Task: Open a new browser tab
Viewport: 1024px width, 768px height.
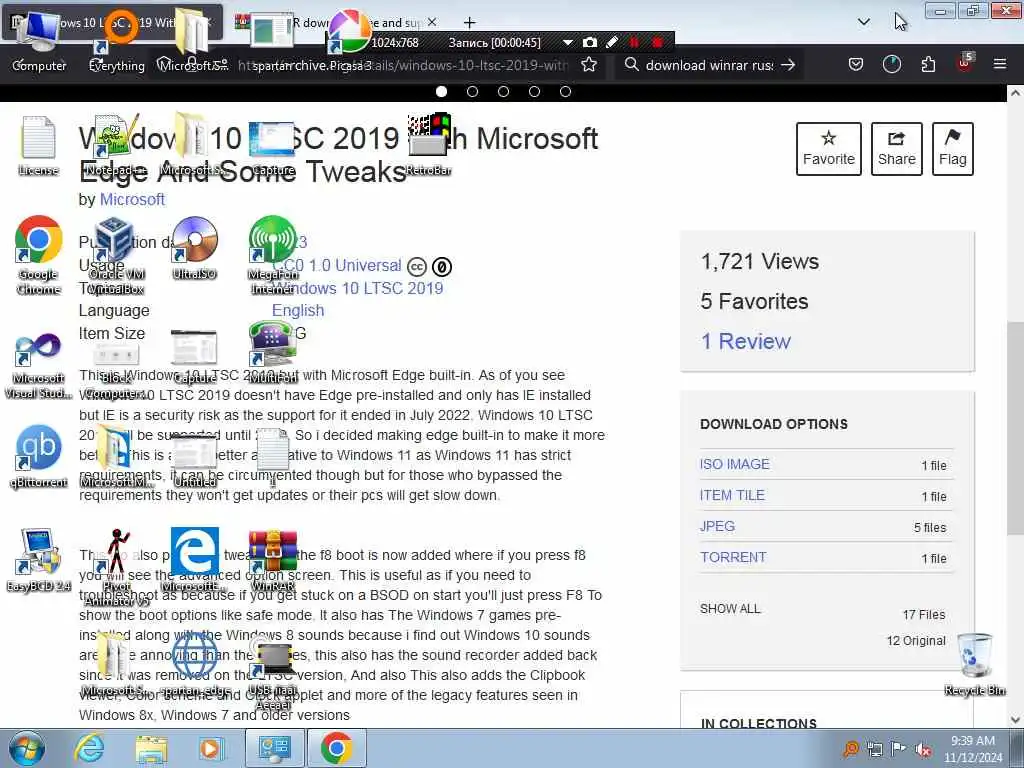Action: point(469,23)
